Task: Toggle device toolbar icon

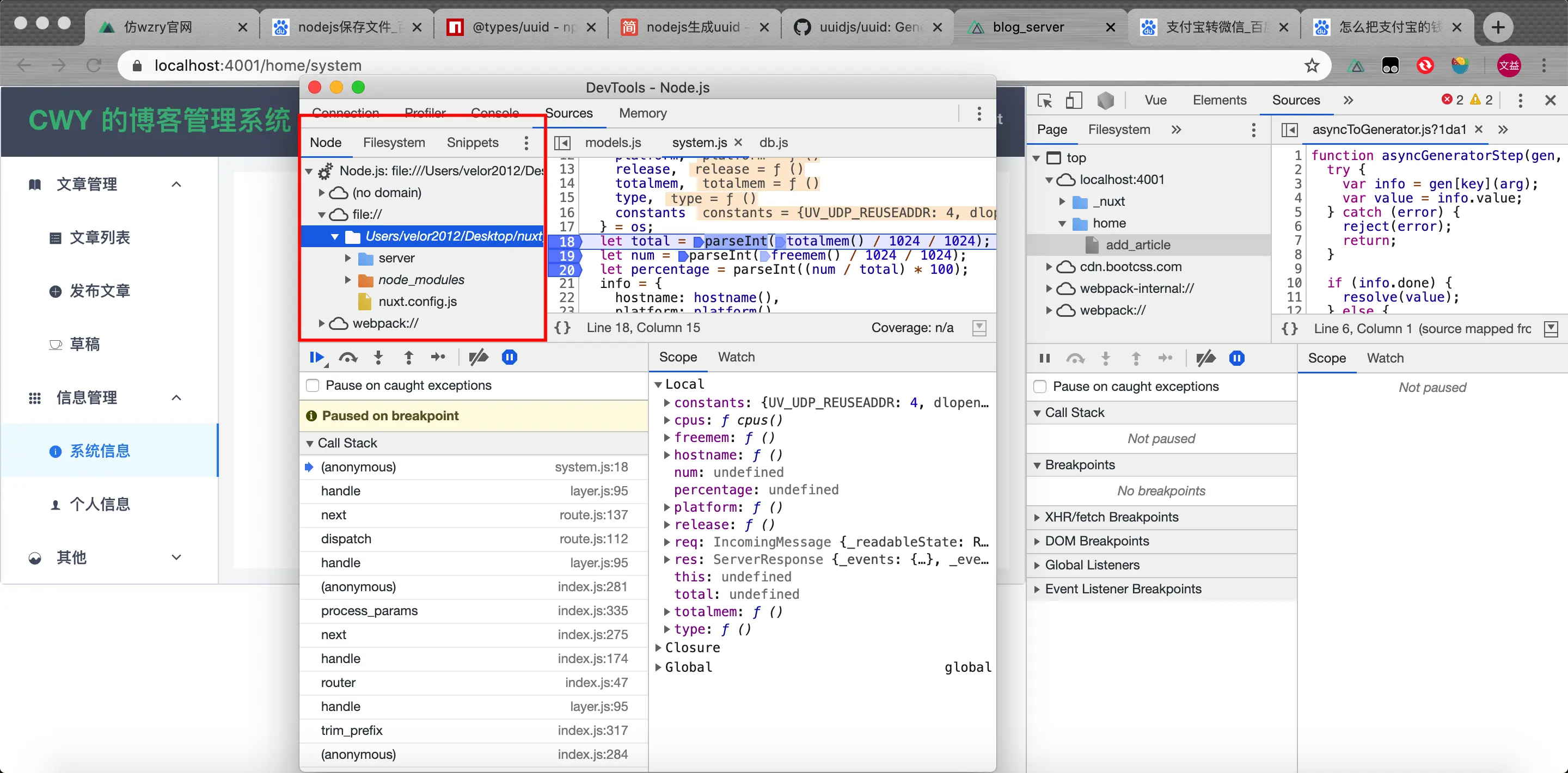Action: pos(1074,100)
